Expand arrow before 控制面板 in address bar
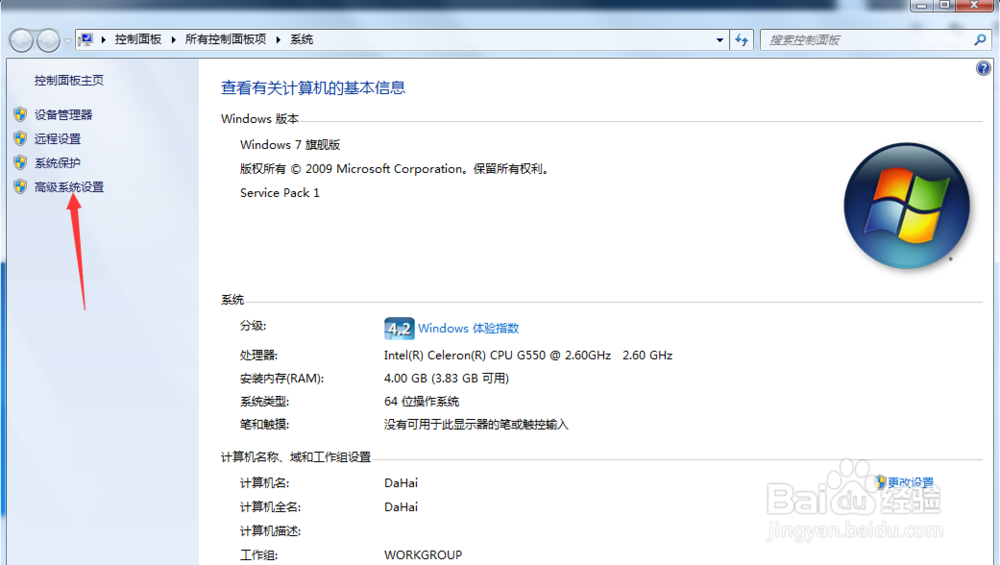Image resolution: width=1000 pixels, height=565 pixels. click(103, 40)
